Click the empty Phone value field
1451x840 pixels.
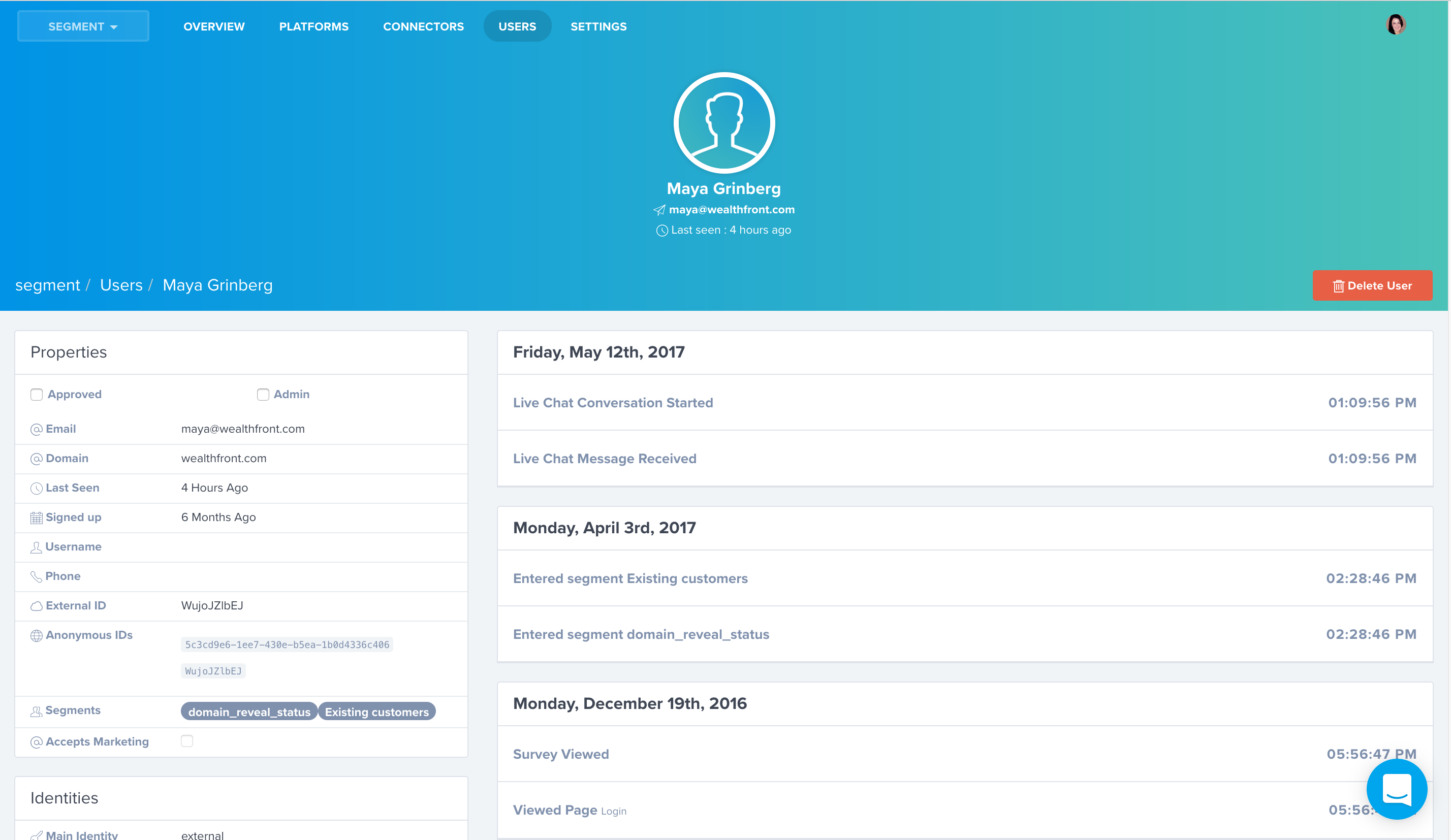coord(317,576)
